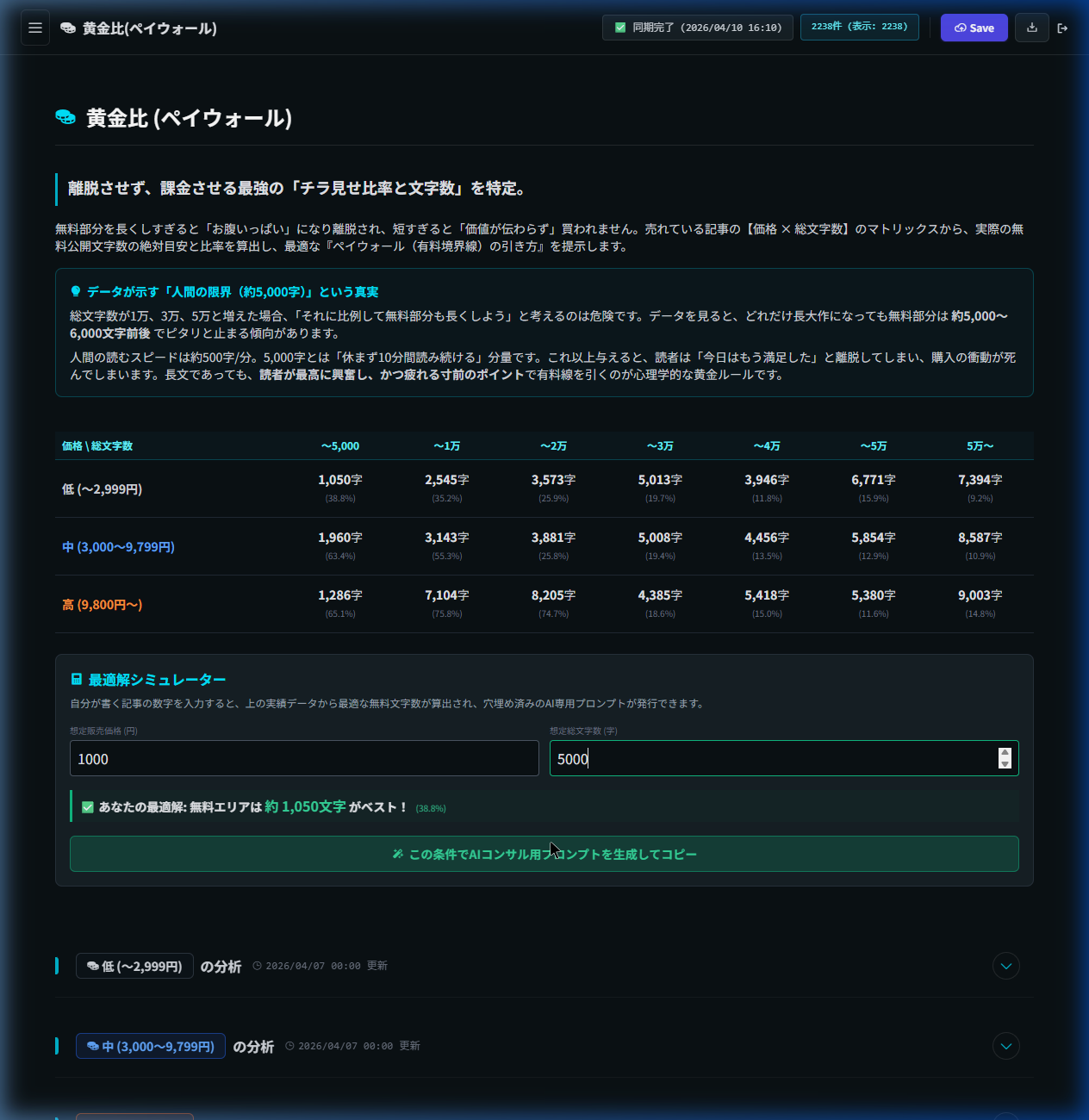Expand the 低(〜2,999円) analysis section
The width and height of the screenshot is (1089, 1120).
(x=1005, y=966)
